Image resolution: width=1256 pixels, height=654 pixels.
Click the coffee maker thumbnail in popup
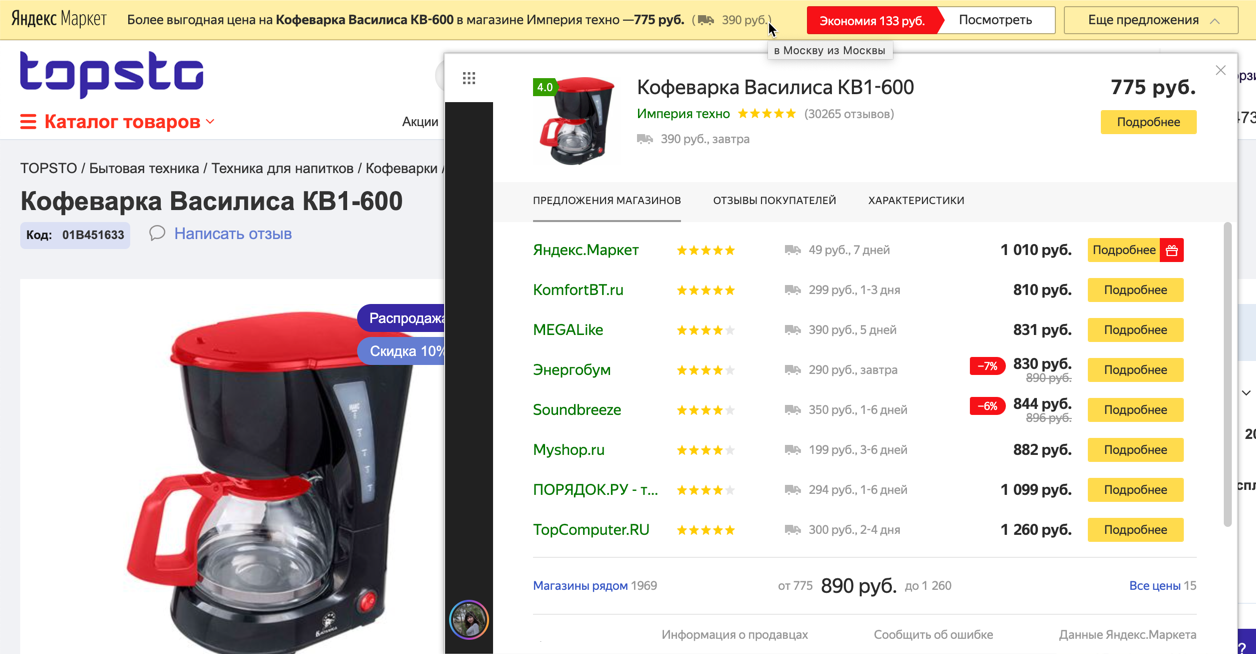[x=578, y=121]
